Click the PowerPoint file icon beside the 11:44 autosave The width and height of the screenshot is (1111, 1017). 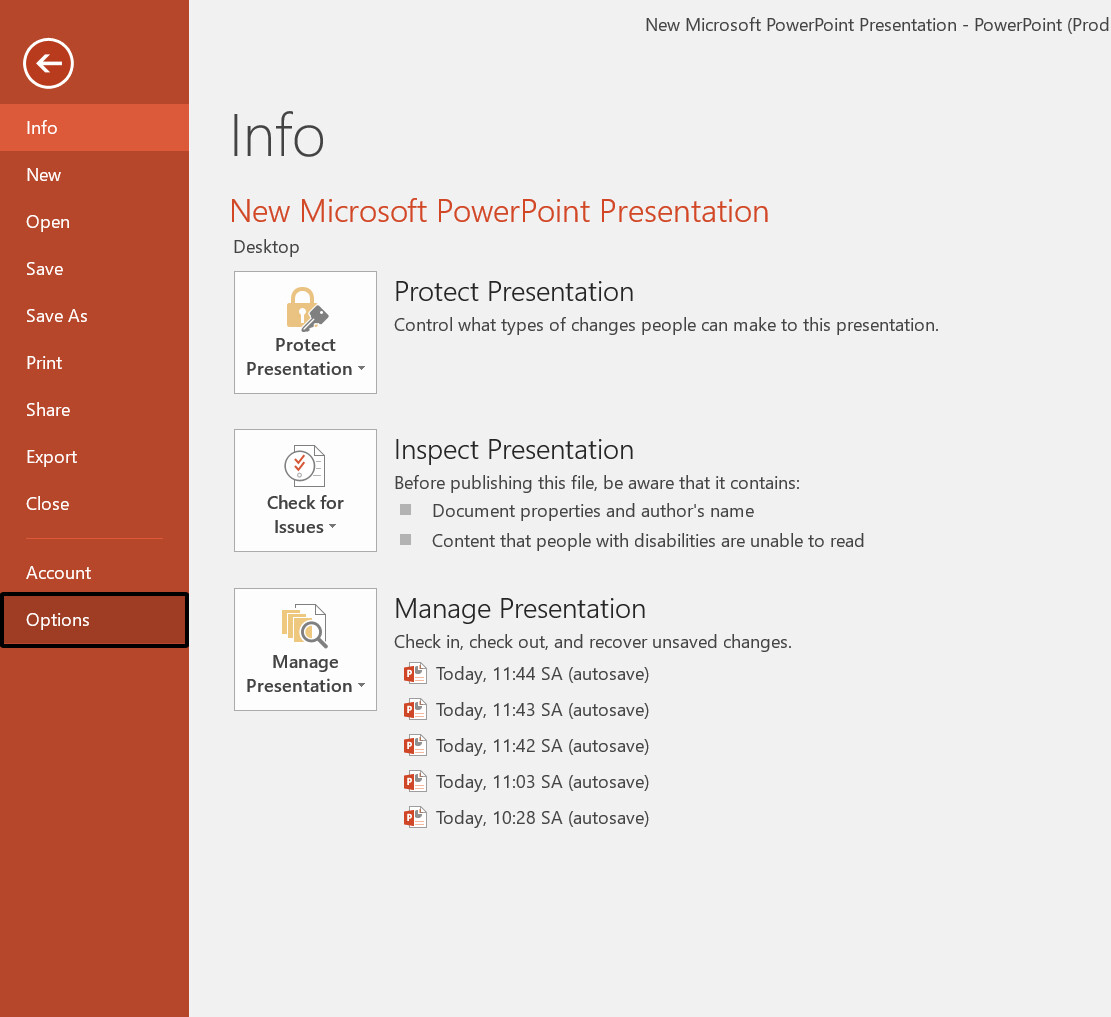pos(415,673)
